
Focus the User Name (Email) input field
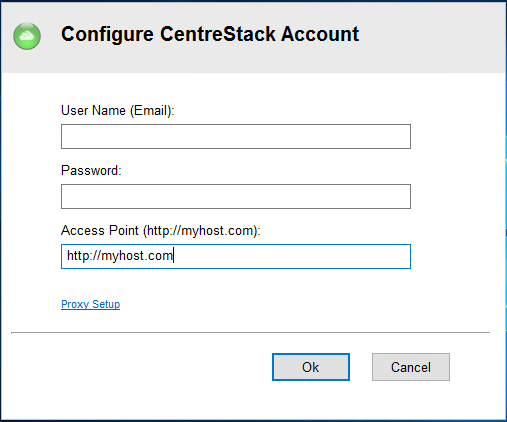coord(236,136)
